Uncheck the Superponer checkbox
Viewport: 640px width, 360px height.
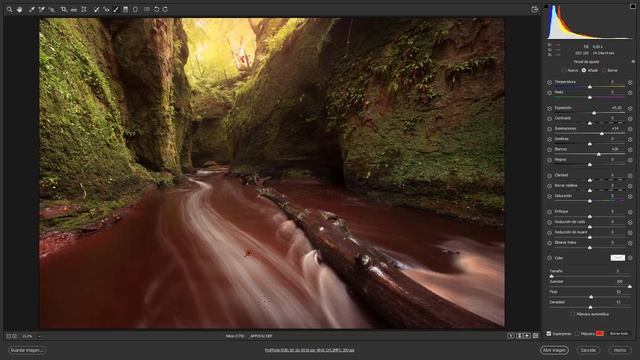pyautogui.click(x=549, y=333)
